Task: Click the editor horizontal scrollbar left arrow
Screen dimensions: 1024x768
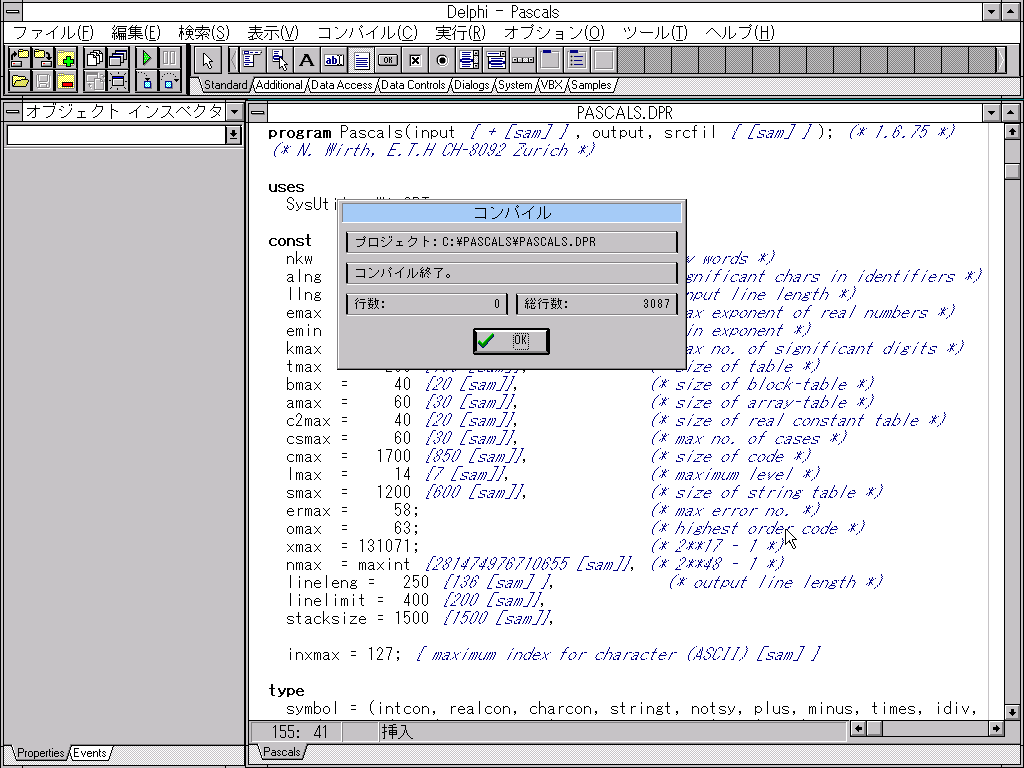Action: tap(858, 728)
